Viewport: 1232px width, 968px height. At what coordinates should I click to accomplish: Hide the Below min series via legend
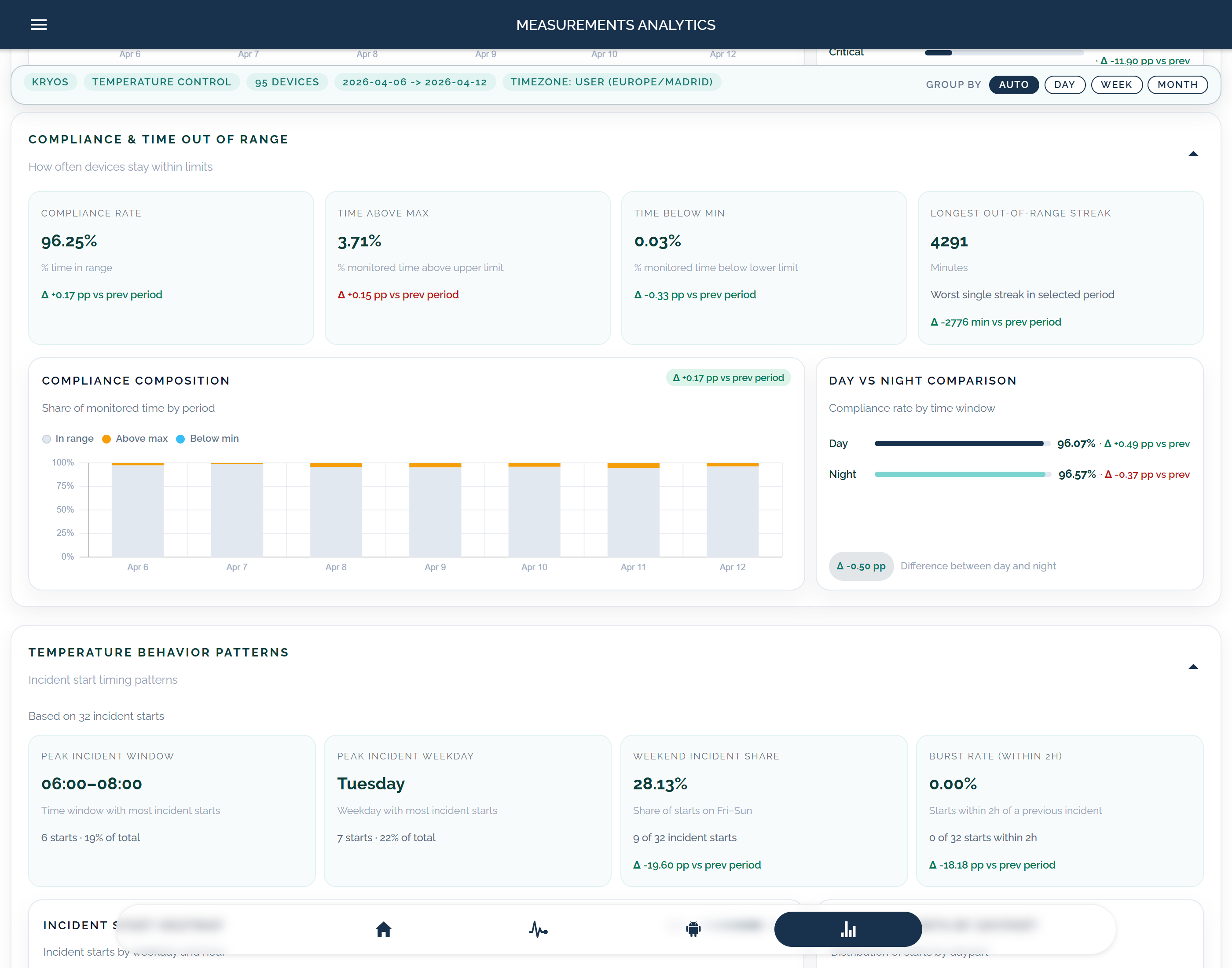[x=207, y=438]
